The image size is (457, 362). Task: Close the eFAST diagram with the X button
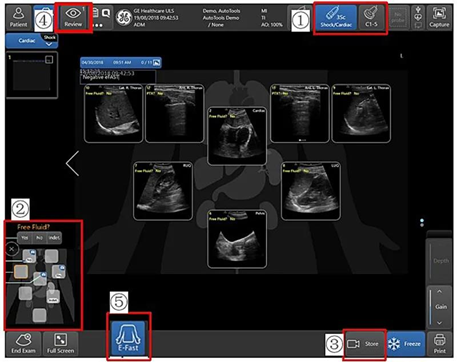click(x=12, y=249)
